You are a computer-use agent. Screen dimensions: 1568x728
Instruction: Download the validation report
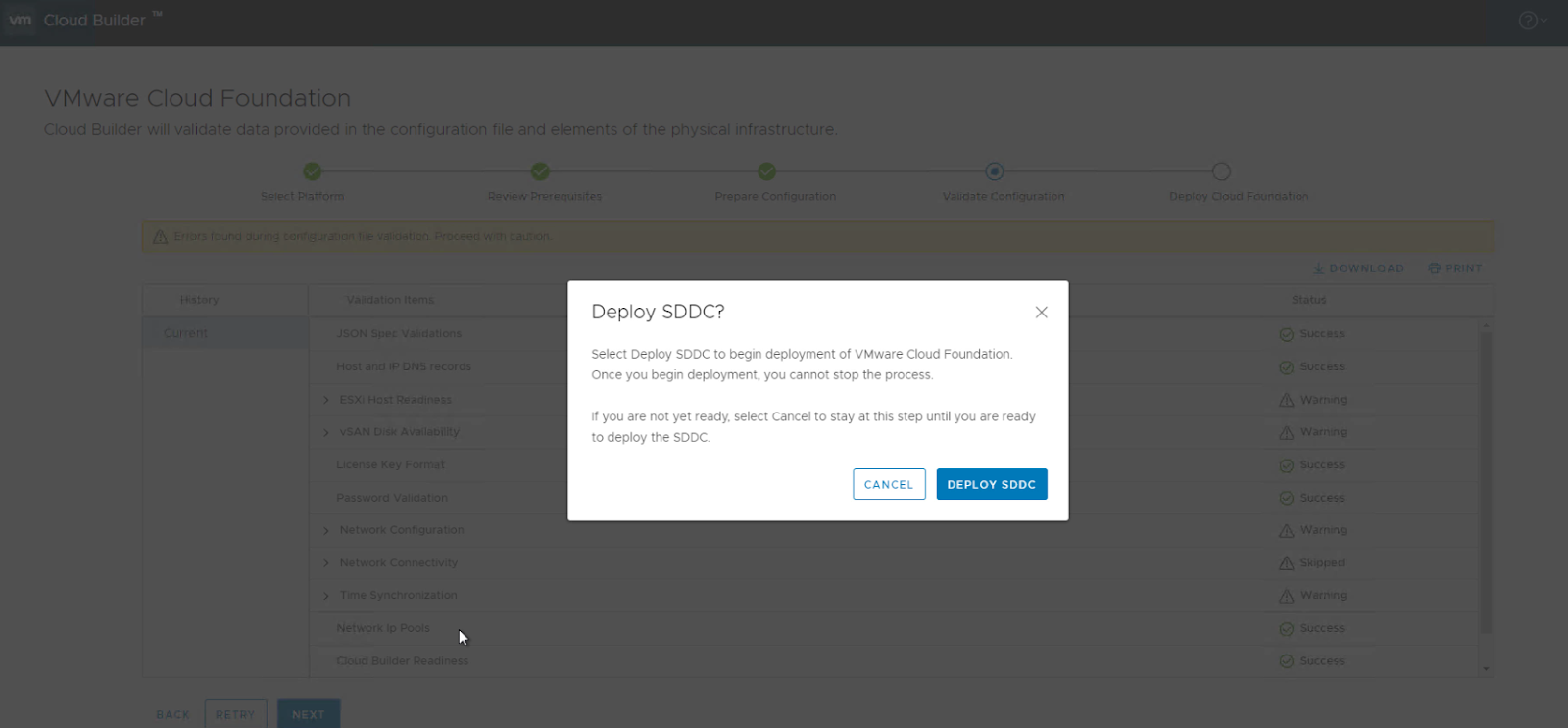pos(1358,268)
